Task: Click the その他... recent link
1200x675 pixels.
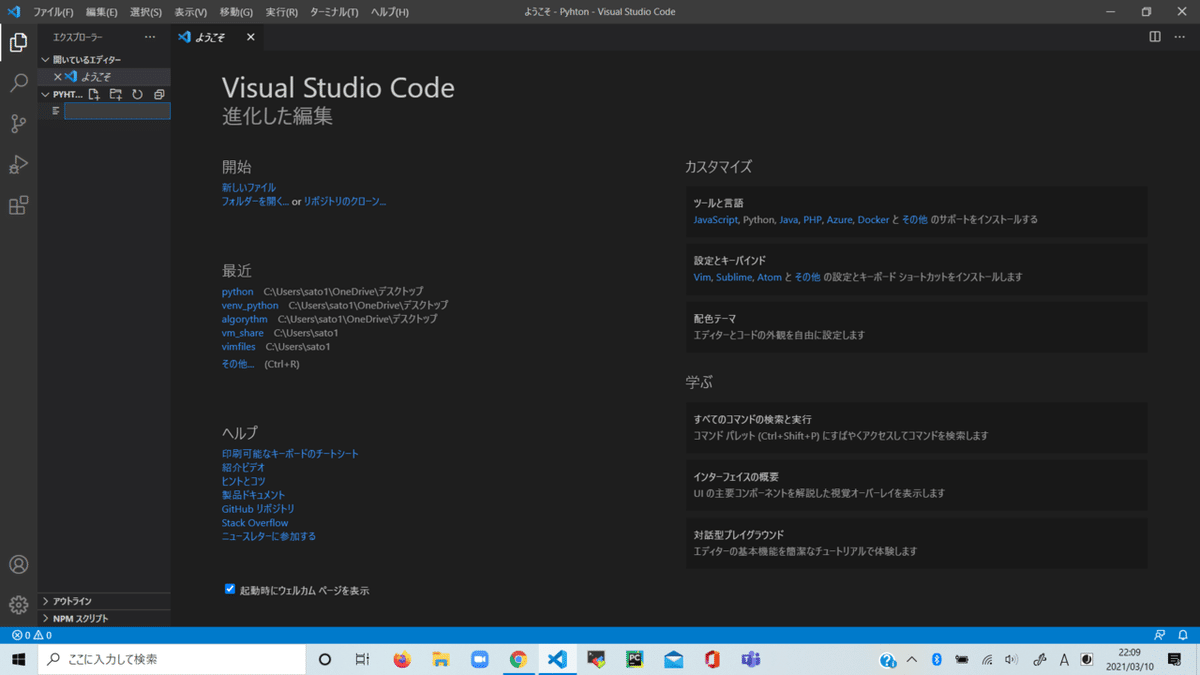Action: coord(238,364)
